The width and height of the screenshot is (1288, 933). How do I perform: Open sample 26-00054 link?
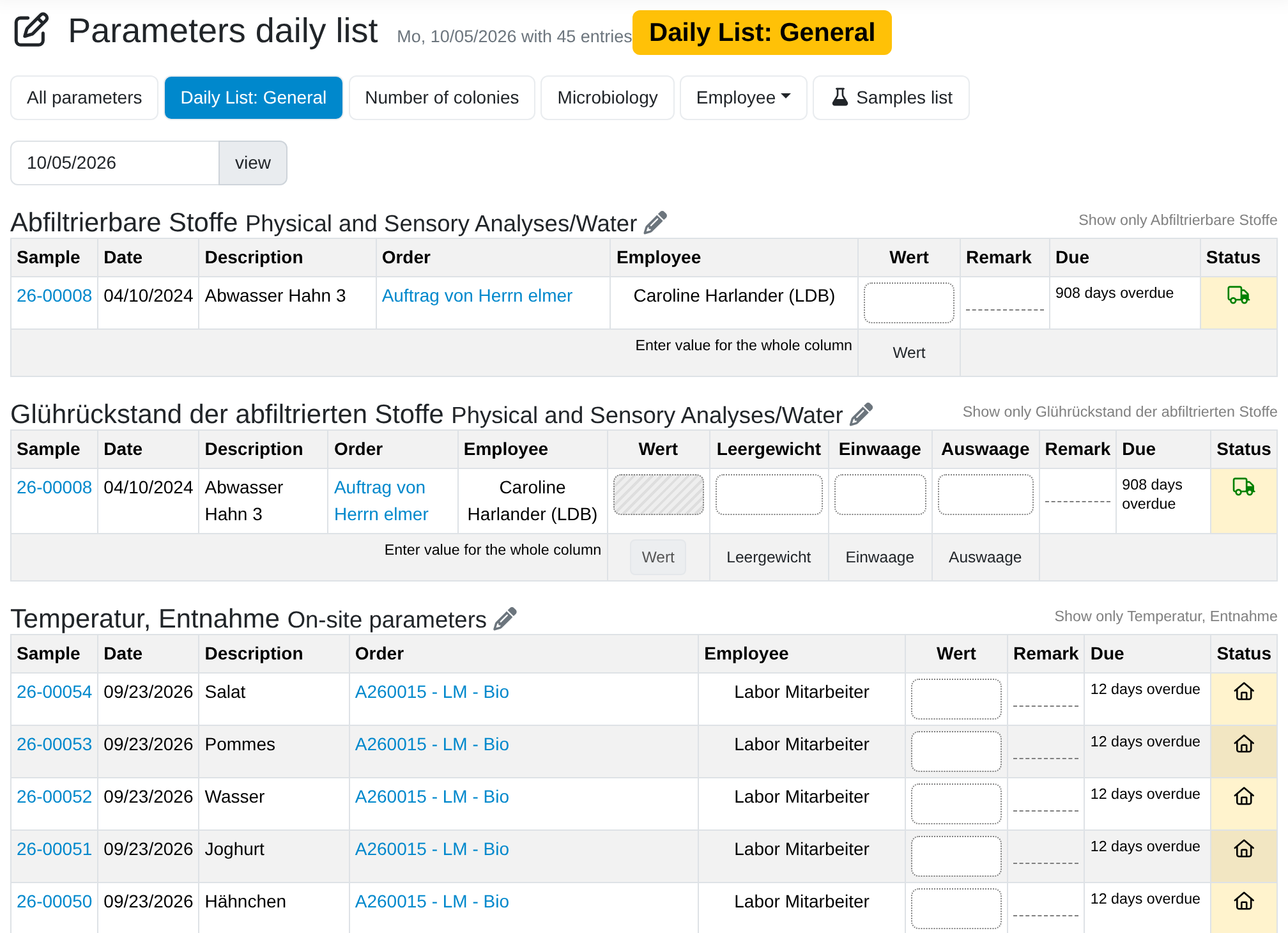54,691
